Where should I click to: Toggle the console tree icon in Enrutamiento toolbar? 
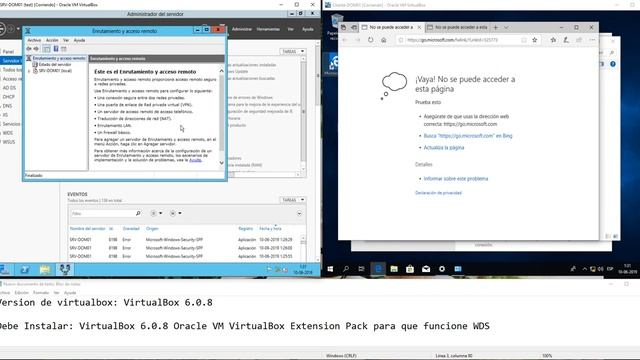[x=47, y=49]
